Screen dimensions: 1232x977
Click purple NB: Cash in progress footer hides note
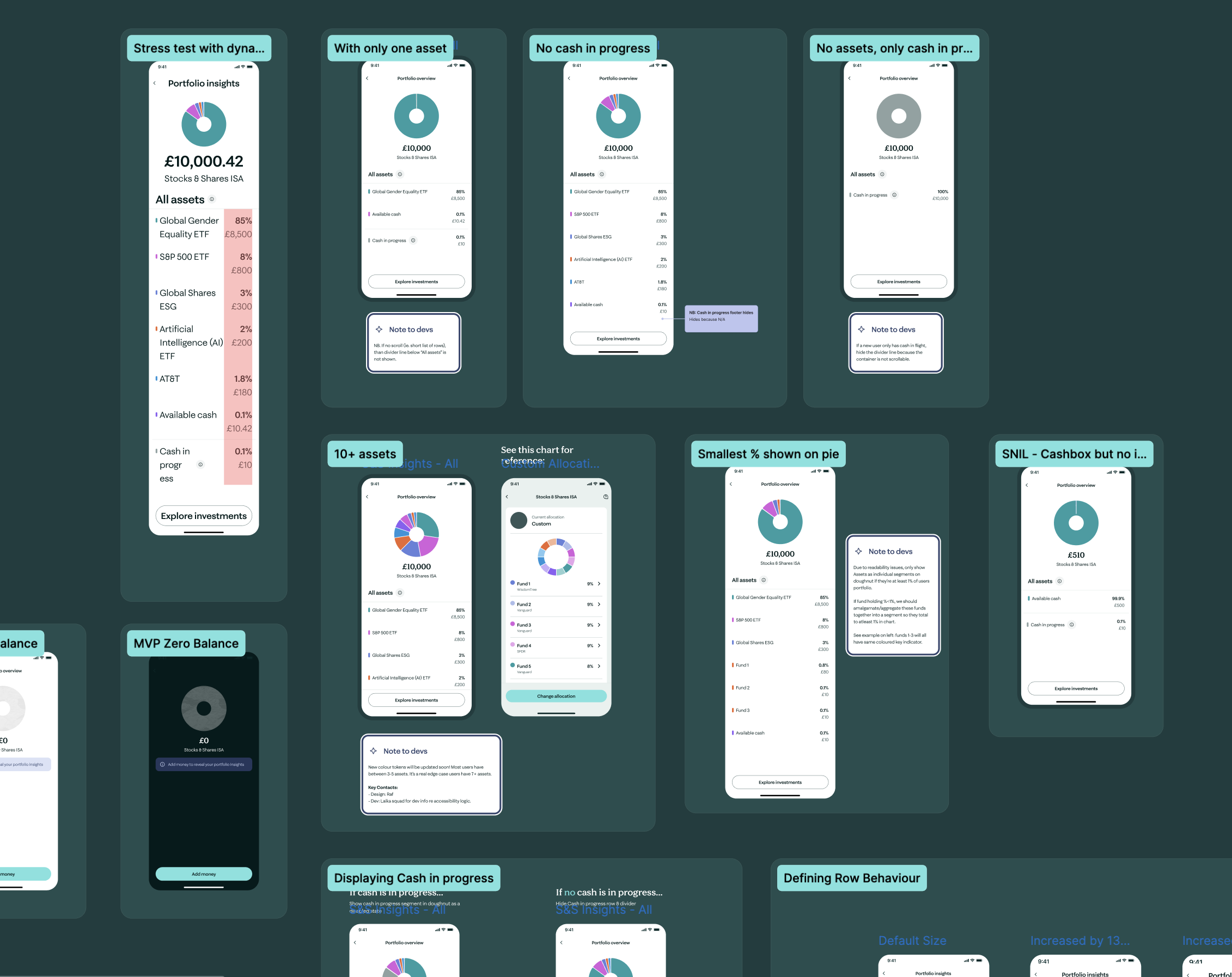tap(721, 318)
